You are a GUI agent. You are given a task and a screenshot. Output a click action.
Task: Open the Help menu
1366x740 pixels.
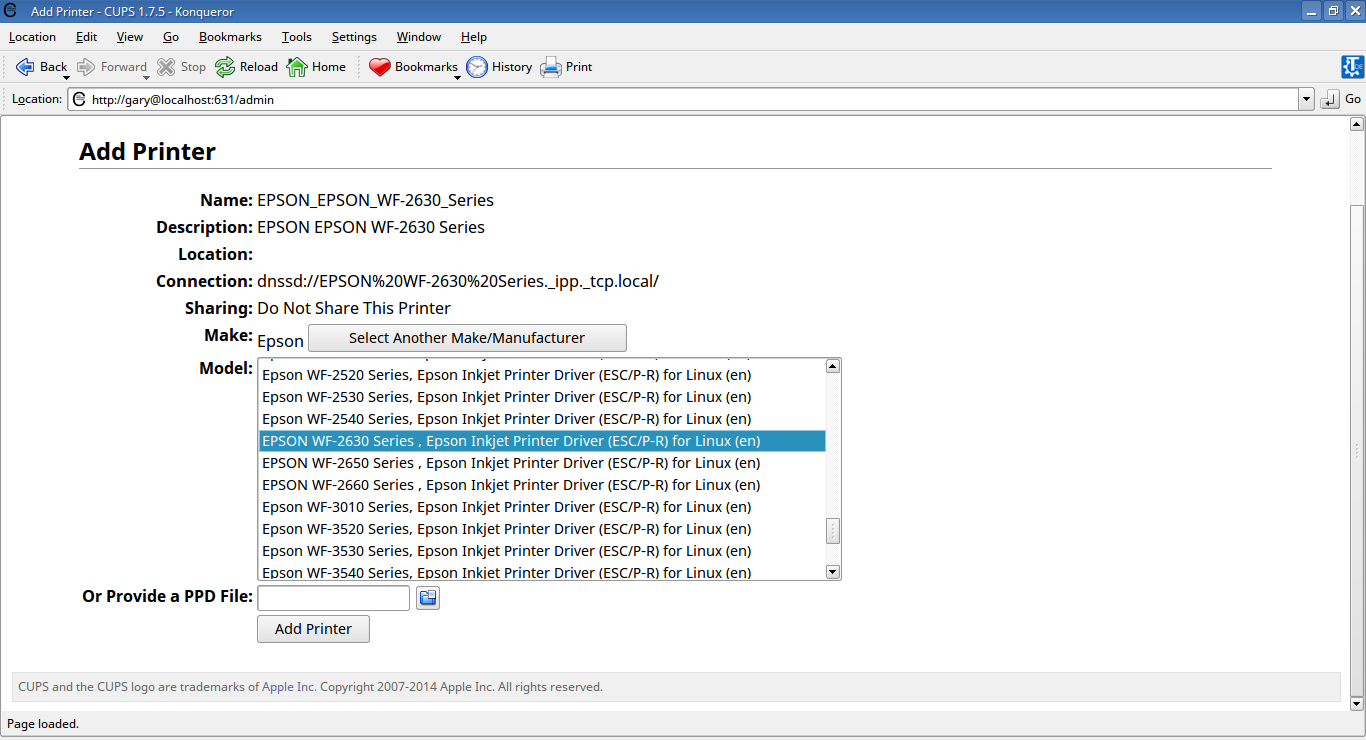click(x=474, y=37)
